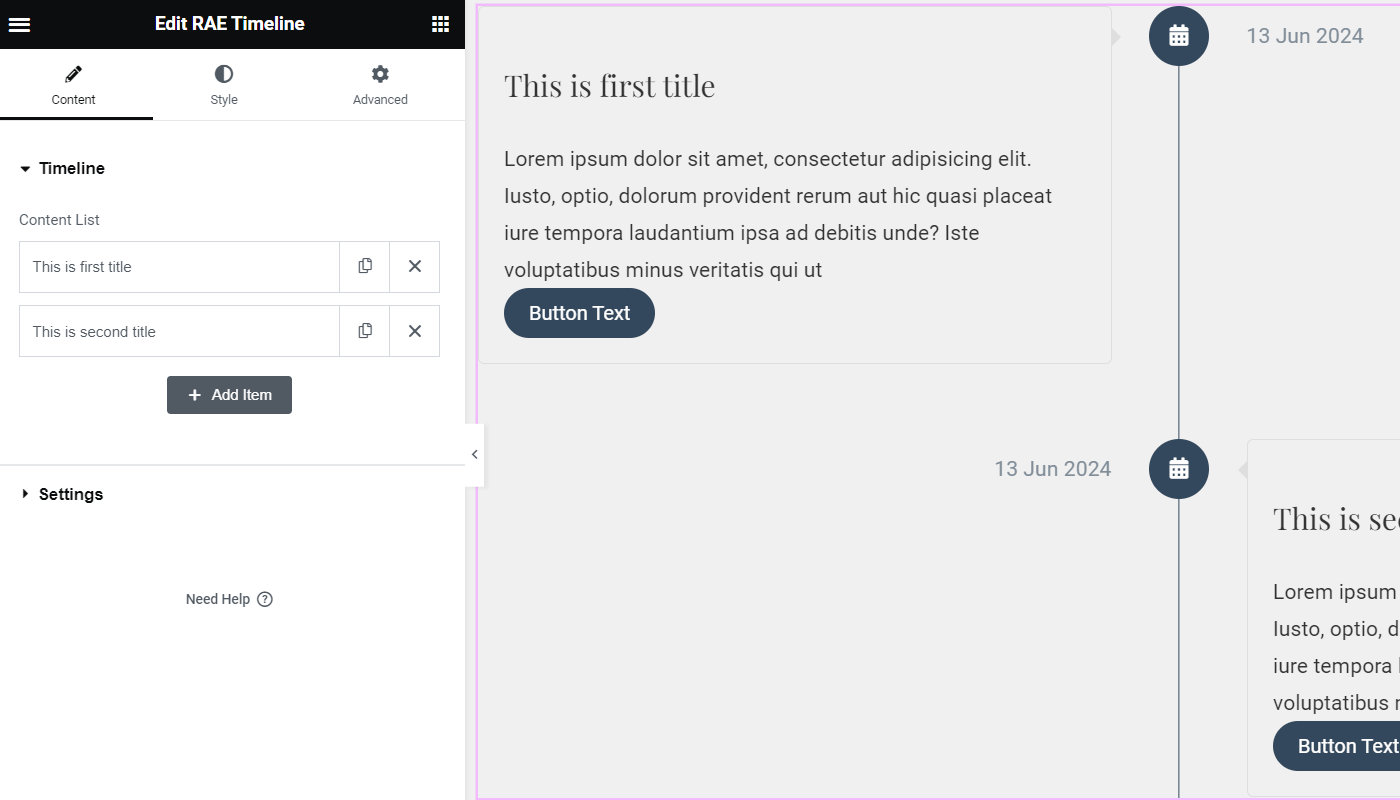Duplicate the 'This is first title' item
Image resolution: width=1400 pixels, height=800 pixels.
point(365,267)
